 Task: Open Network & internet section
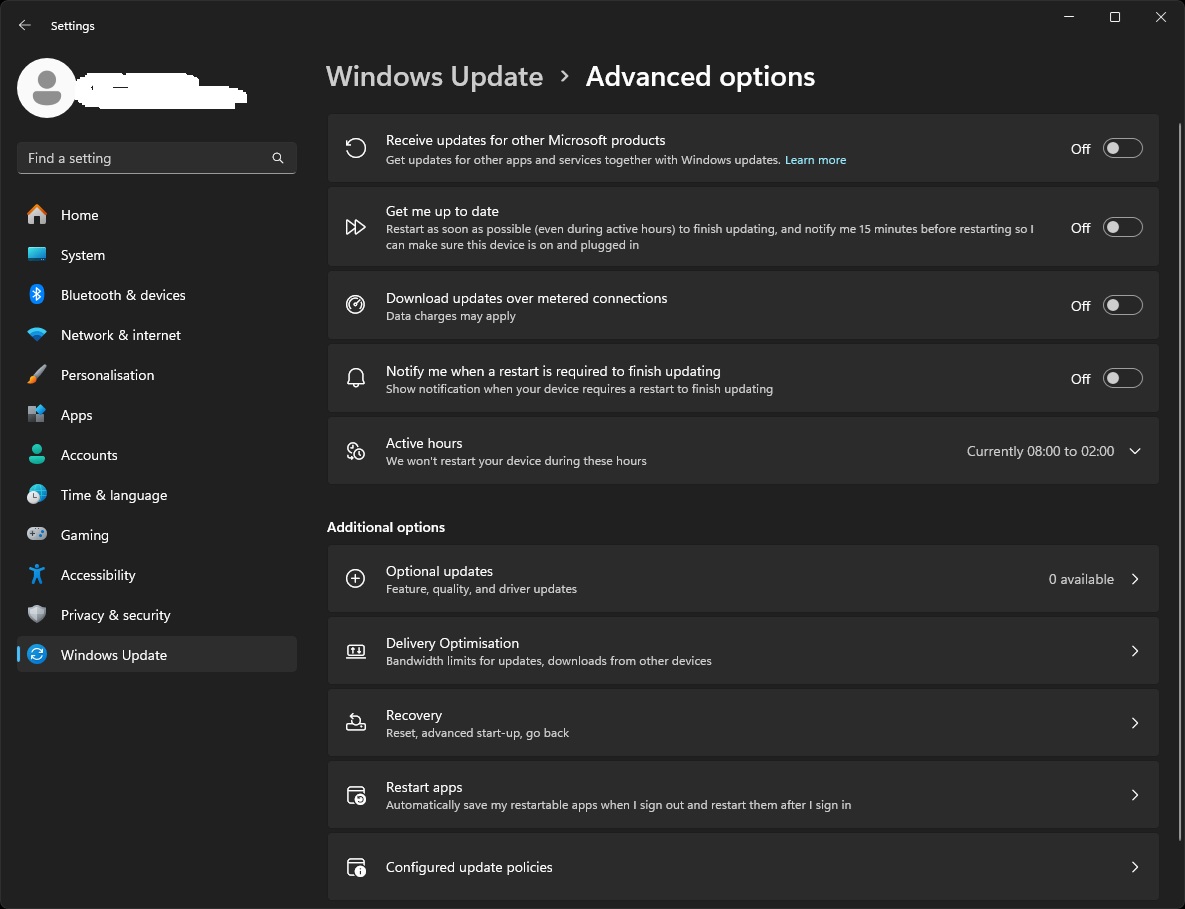pyautogui.click(x=156, y=335)
